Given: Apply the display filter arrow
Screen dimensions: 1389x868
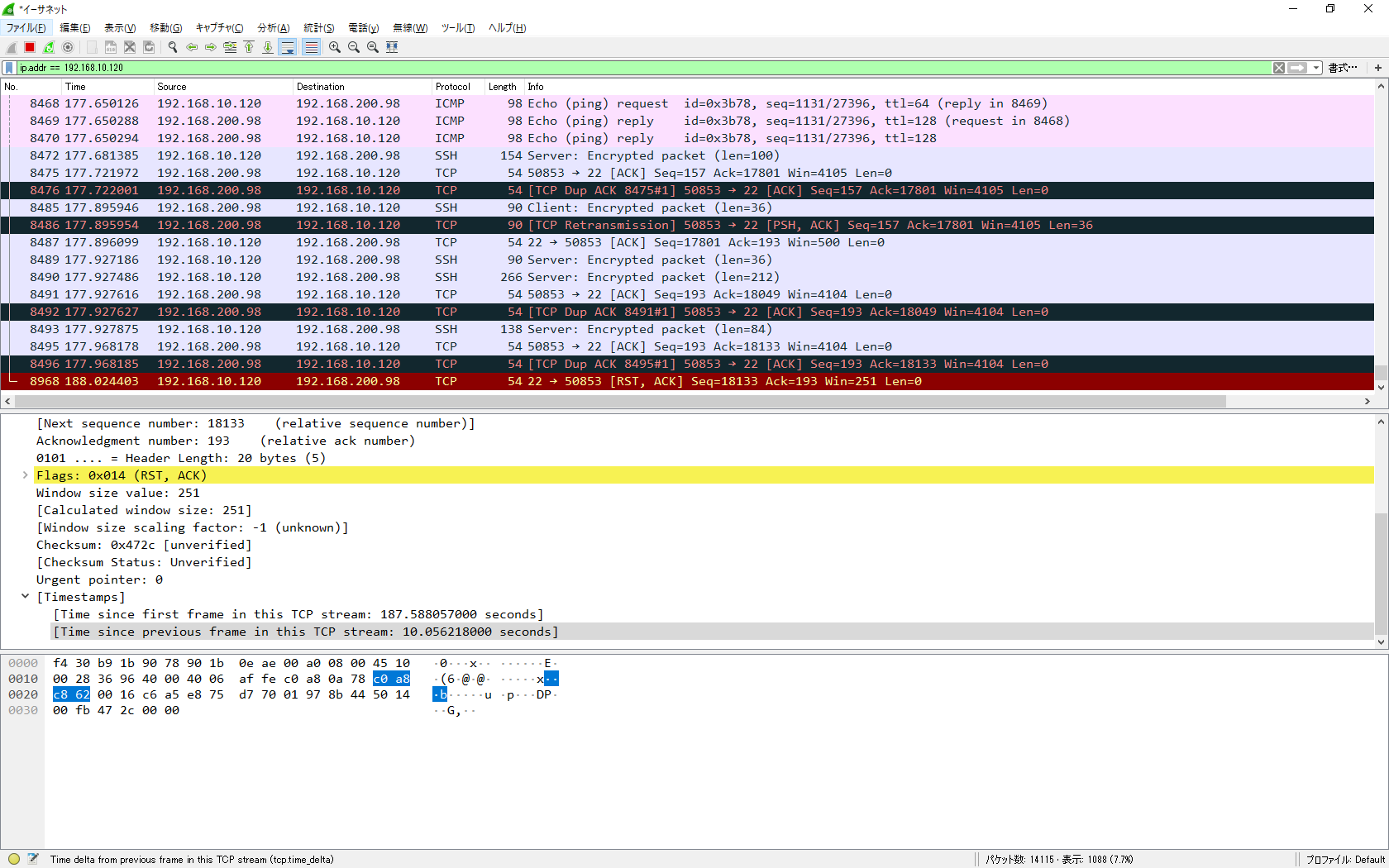Looking at the screenshot, I should tap(1297, 68).
